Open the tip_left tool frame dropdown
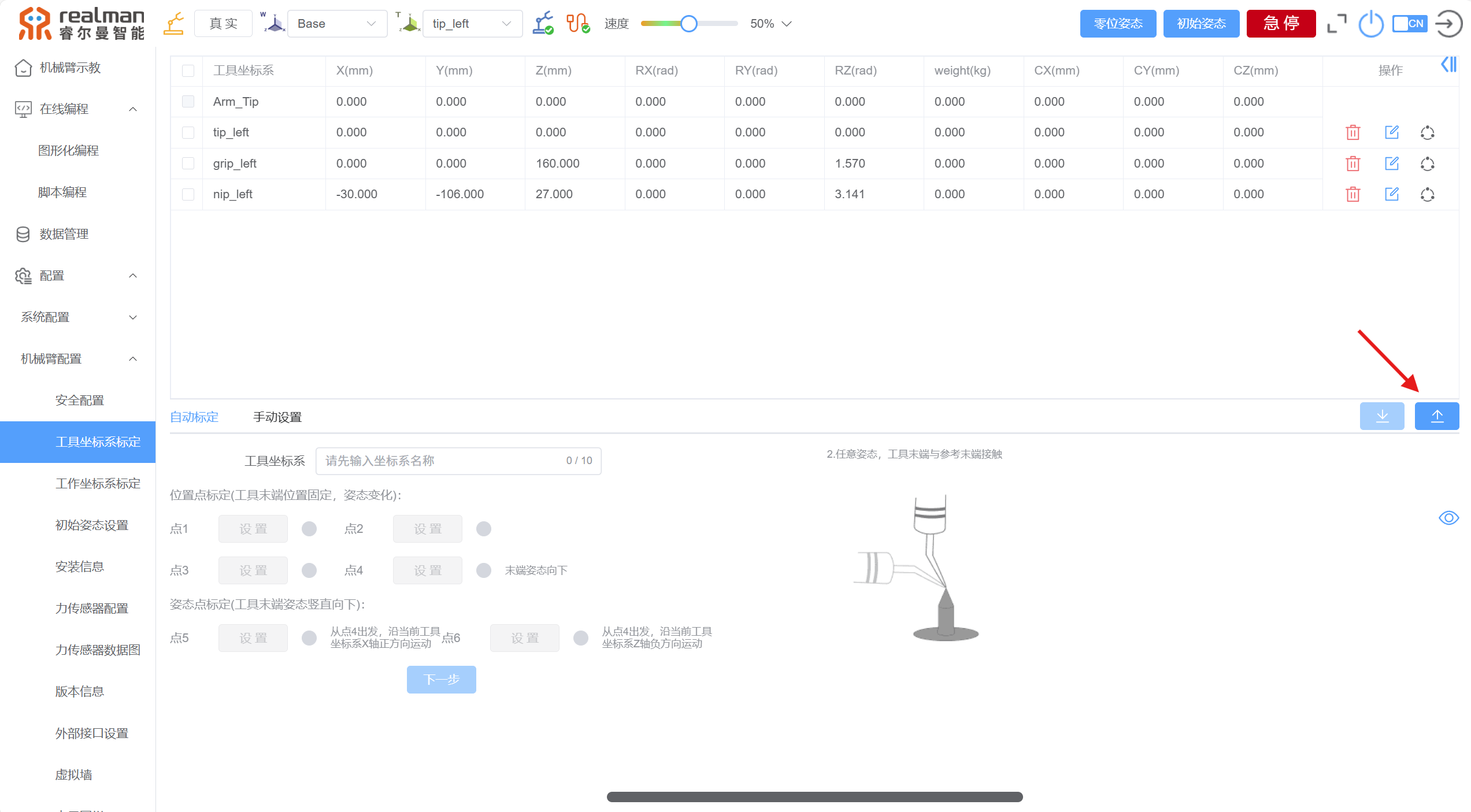 click(x=472, y=24)
